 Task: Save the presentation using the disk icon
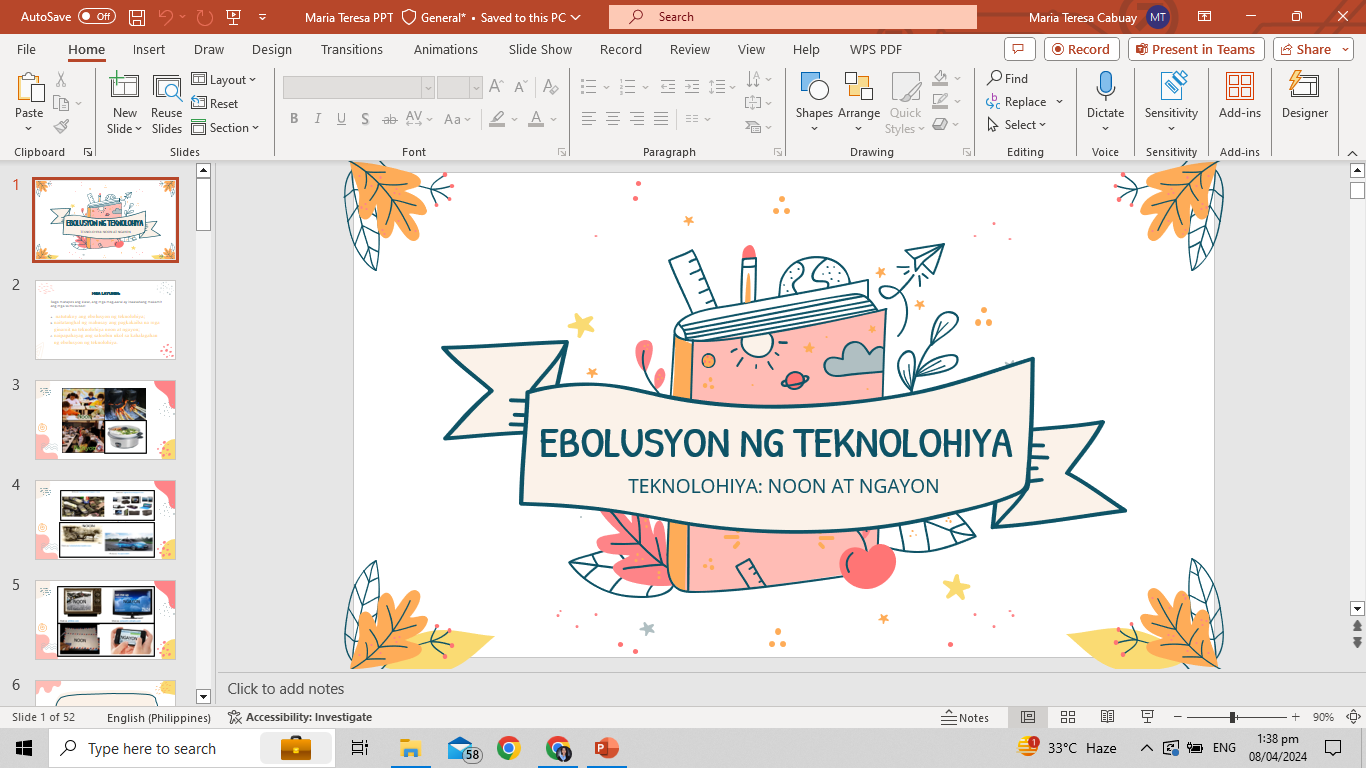point(137,17)
